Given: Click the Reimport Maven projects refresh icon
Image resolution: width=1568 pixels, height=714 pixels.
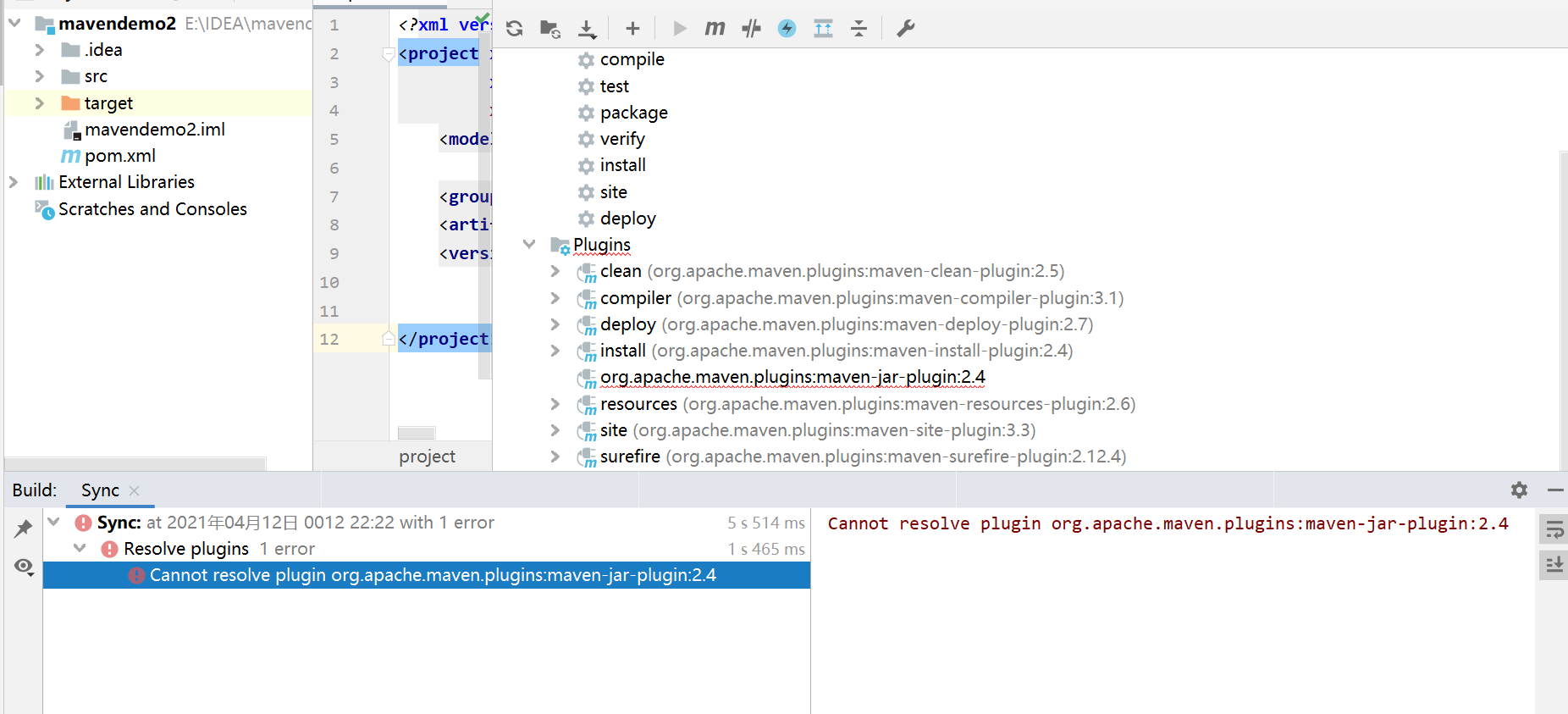Looking at the screenshot, I should click(514, 29).
